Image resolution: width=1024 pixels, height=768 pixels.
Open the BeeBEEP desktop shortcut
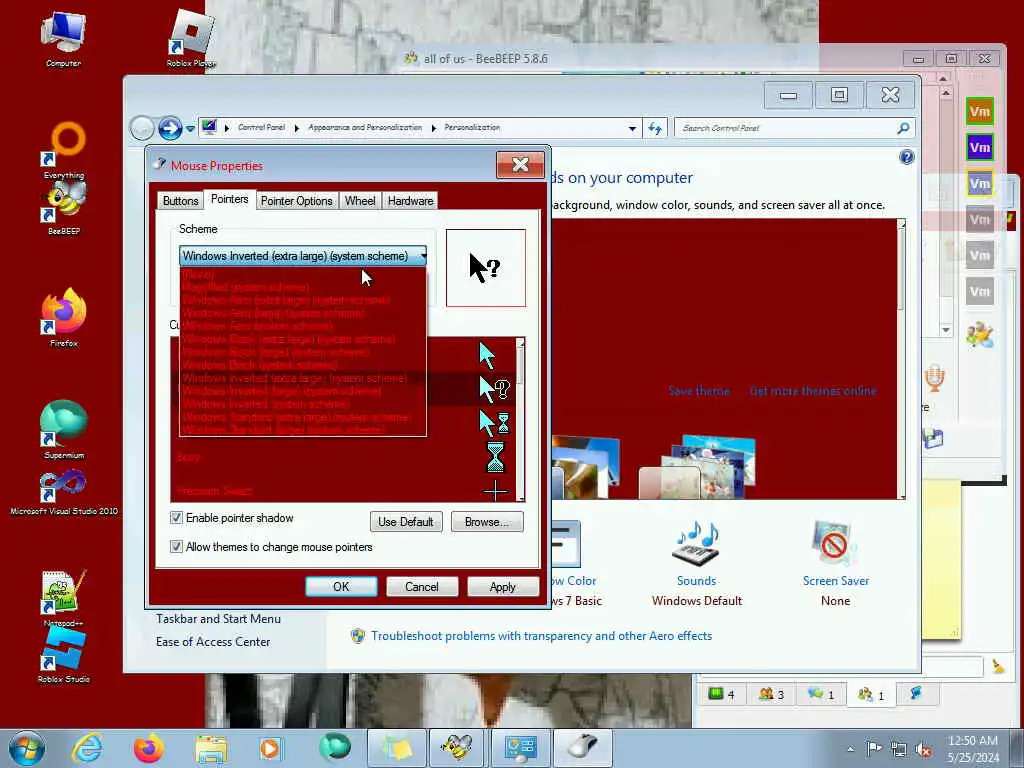[x=64, y=208]
